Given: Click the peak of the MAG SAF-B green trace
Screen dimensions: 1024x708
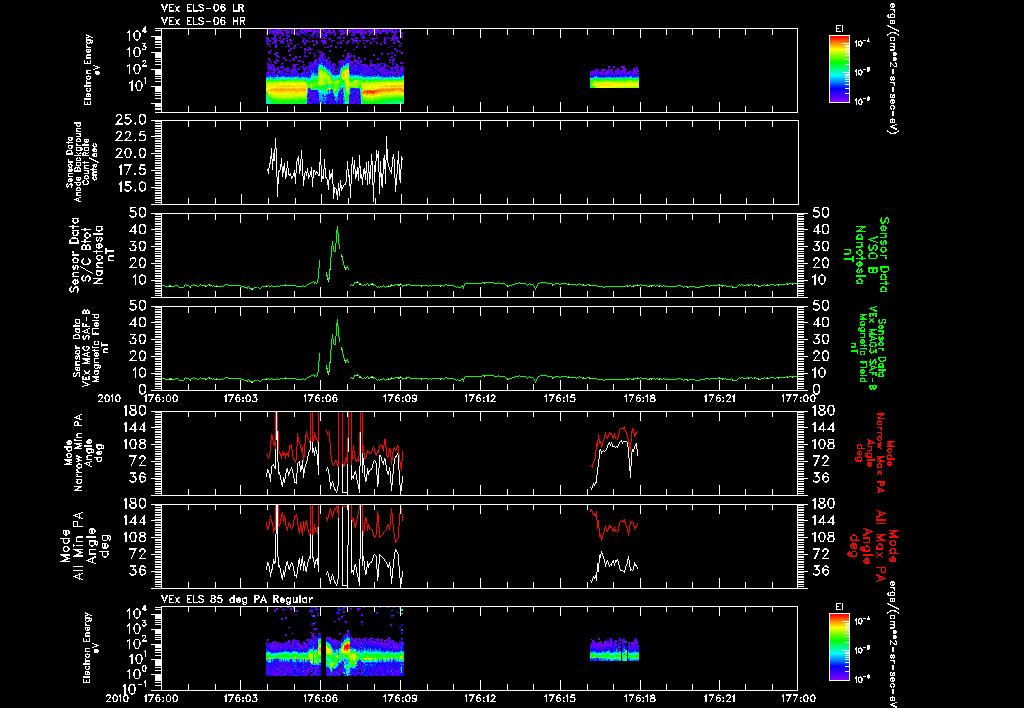Looking at the screenshot, I should point(337,320).
